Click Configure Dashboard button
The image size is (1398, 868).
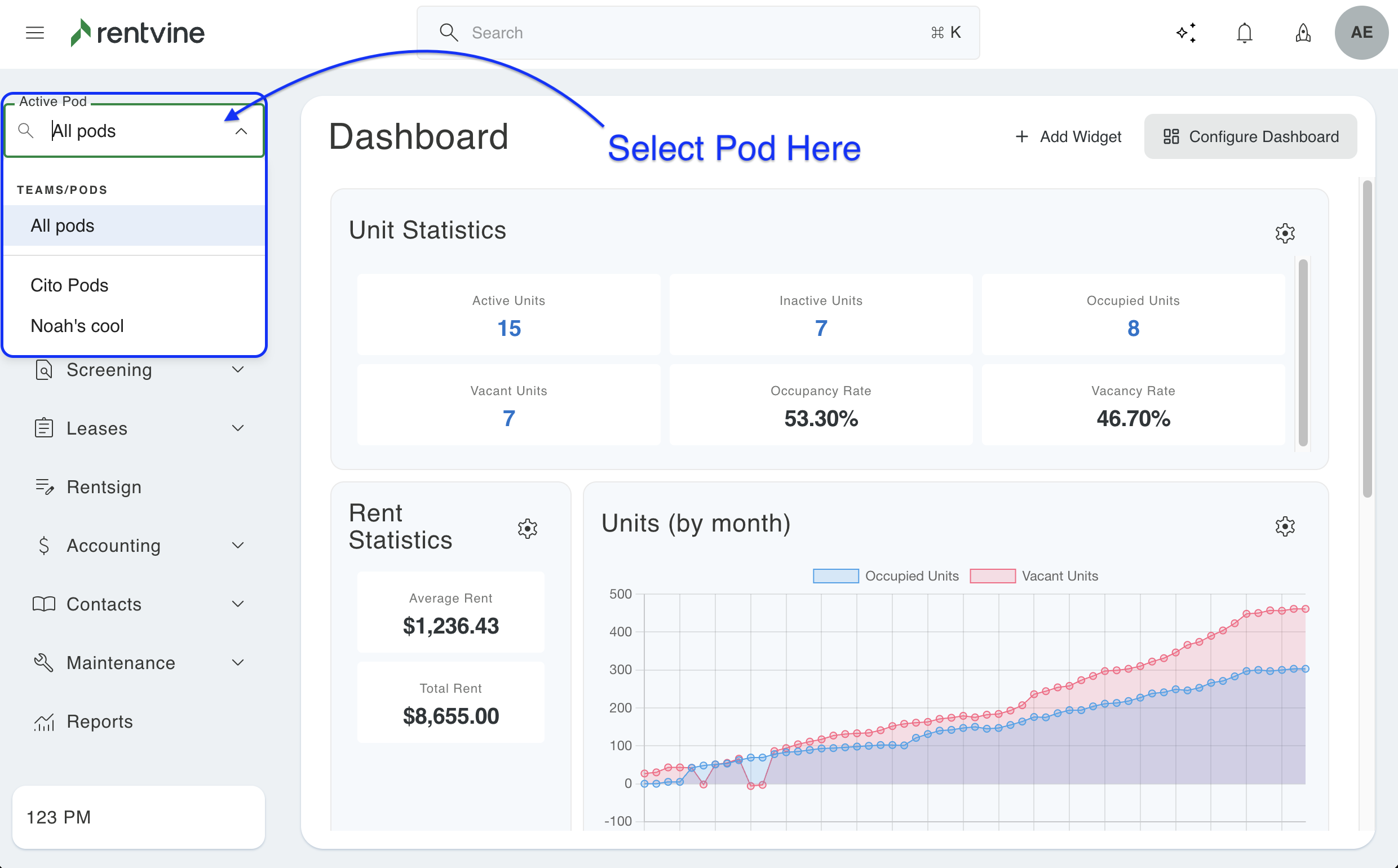pos(1250,136)
